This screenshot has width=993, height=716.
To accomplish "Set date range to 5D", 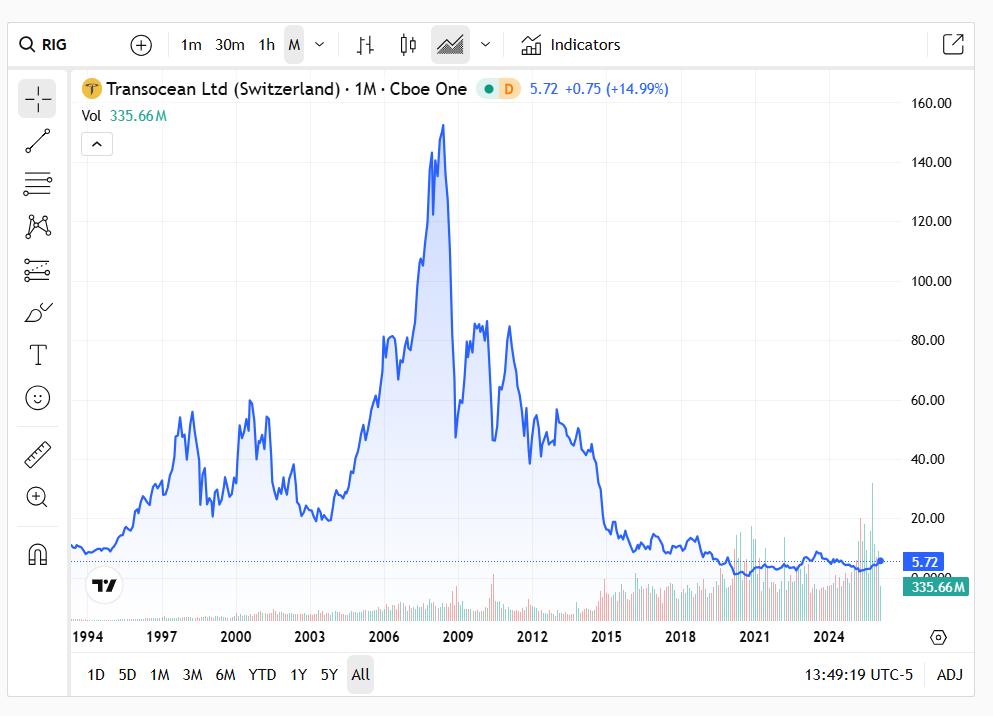I will tap(127, 675).
